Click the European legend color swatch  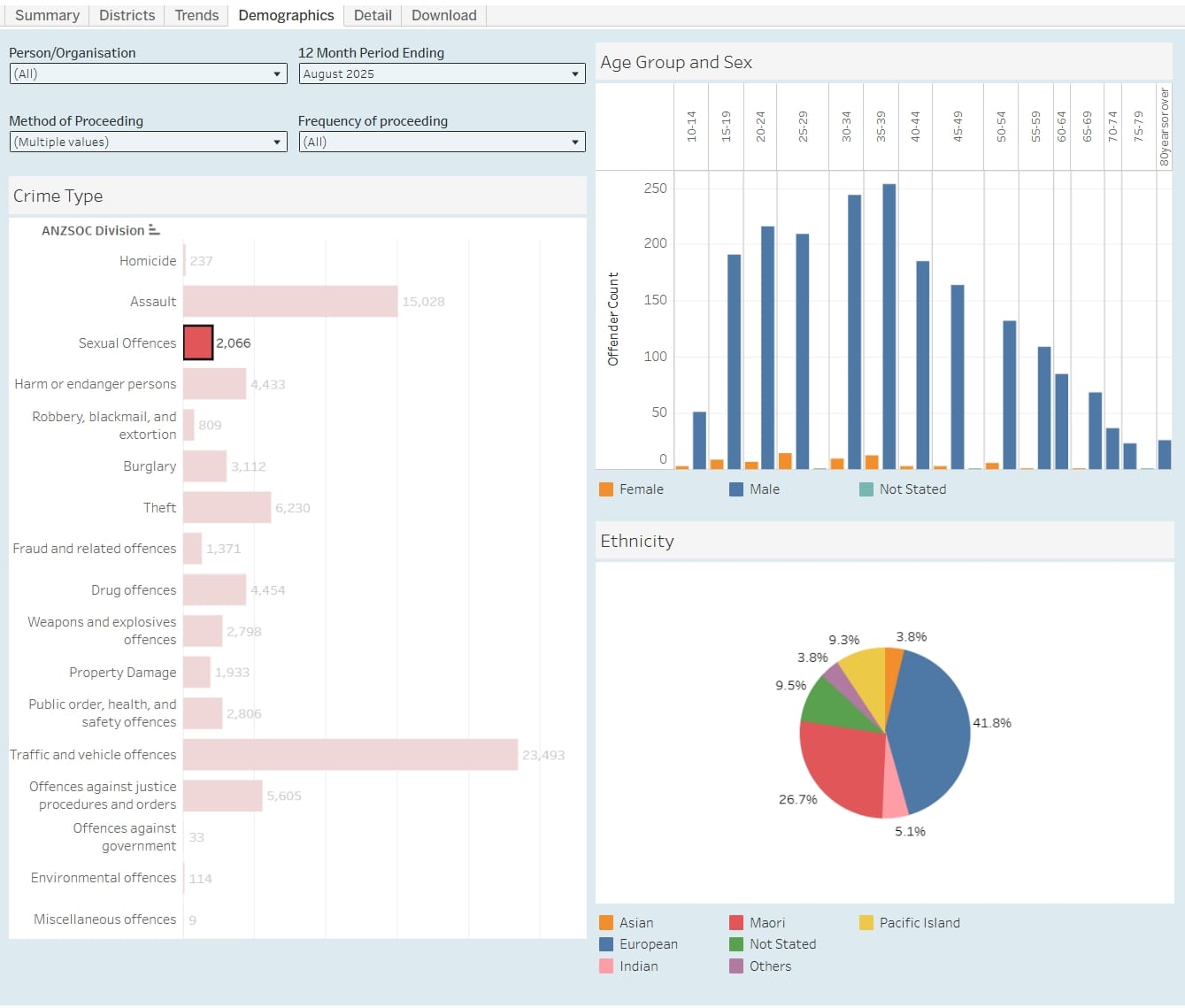click(x=606, y=945)
